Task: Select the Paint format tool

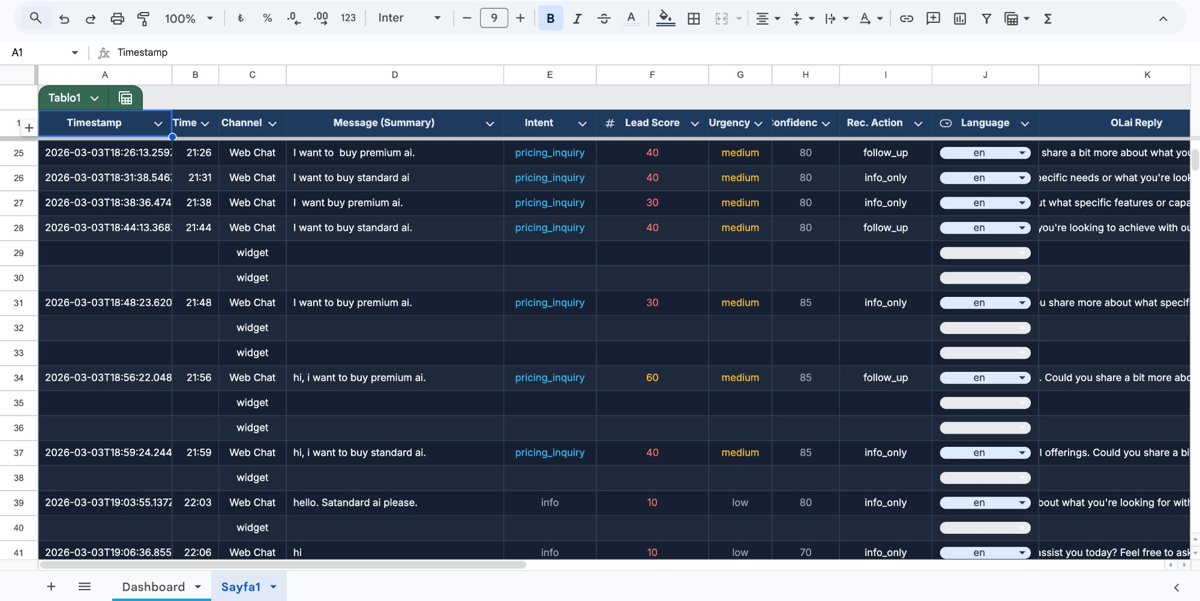Action: pyautogui.click(x=141, y=17)
